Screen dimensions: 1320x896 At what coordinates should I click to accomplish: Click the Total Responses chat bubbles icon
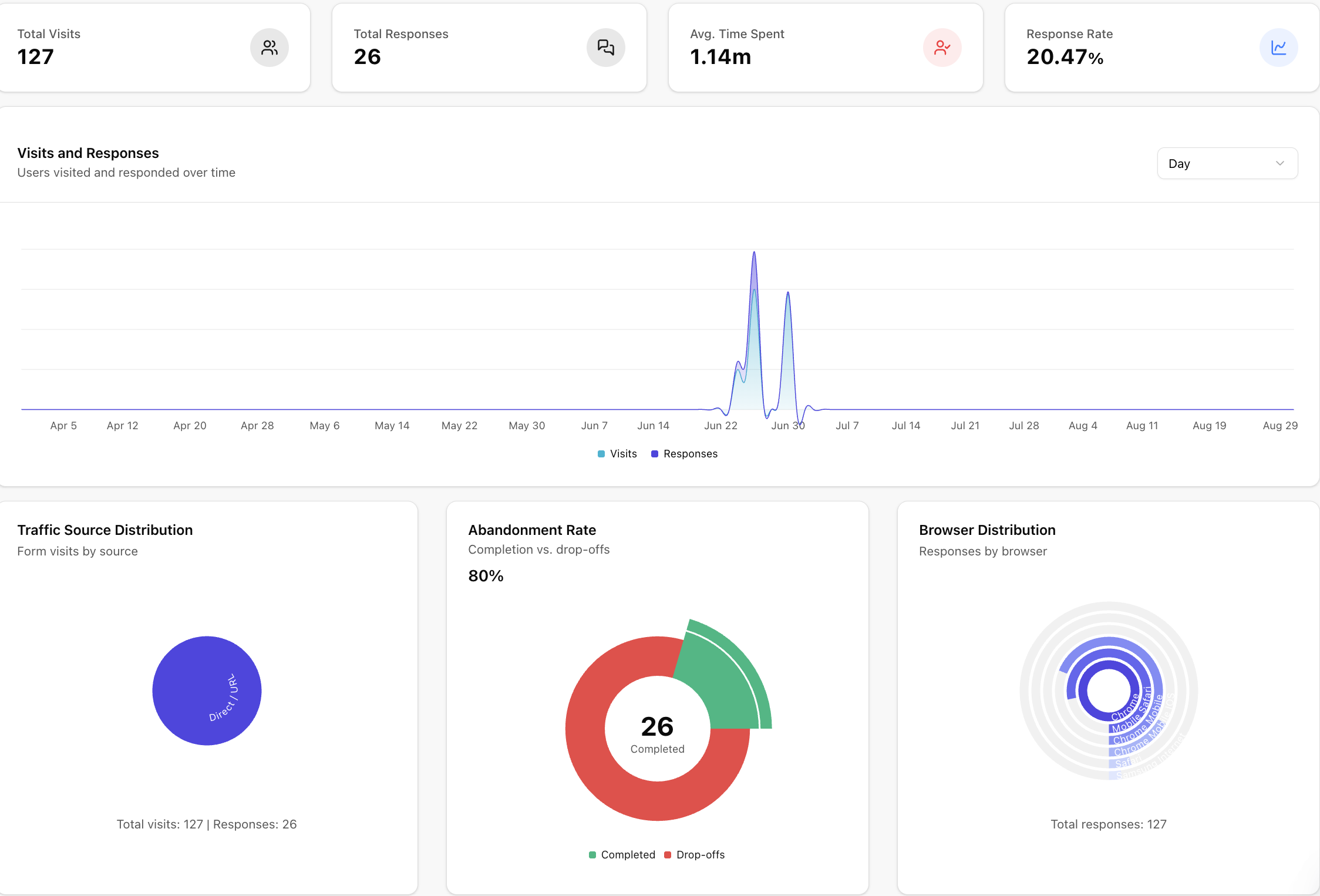pyautogui.click(x=605, y=48)
